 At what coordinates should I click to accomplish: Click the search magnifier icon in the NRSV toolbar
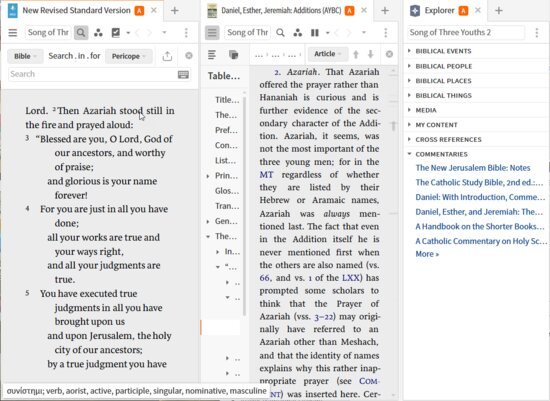click(81, 33)
